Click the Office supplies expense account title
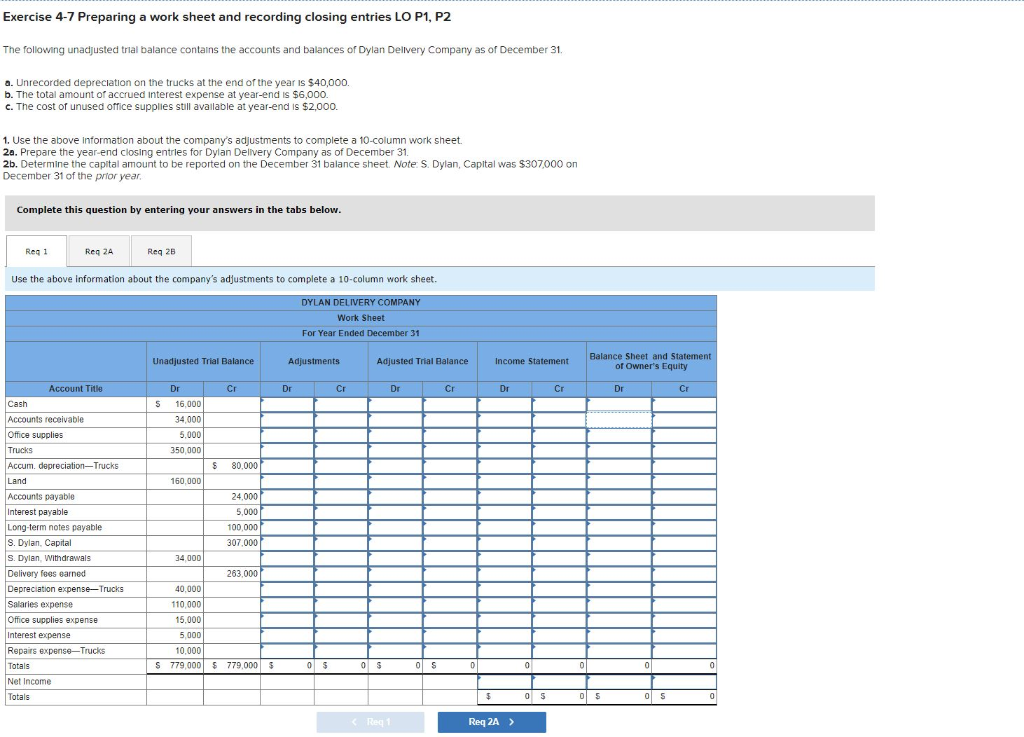The image size is (1024, 737). pos(52,620)
